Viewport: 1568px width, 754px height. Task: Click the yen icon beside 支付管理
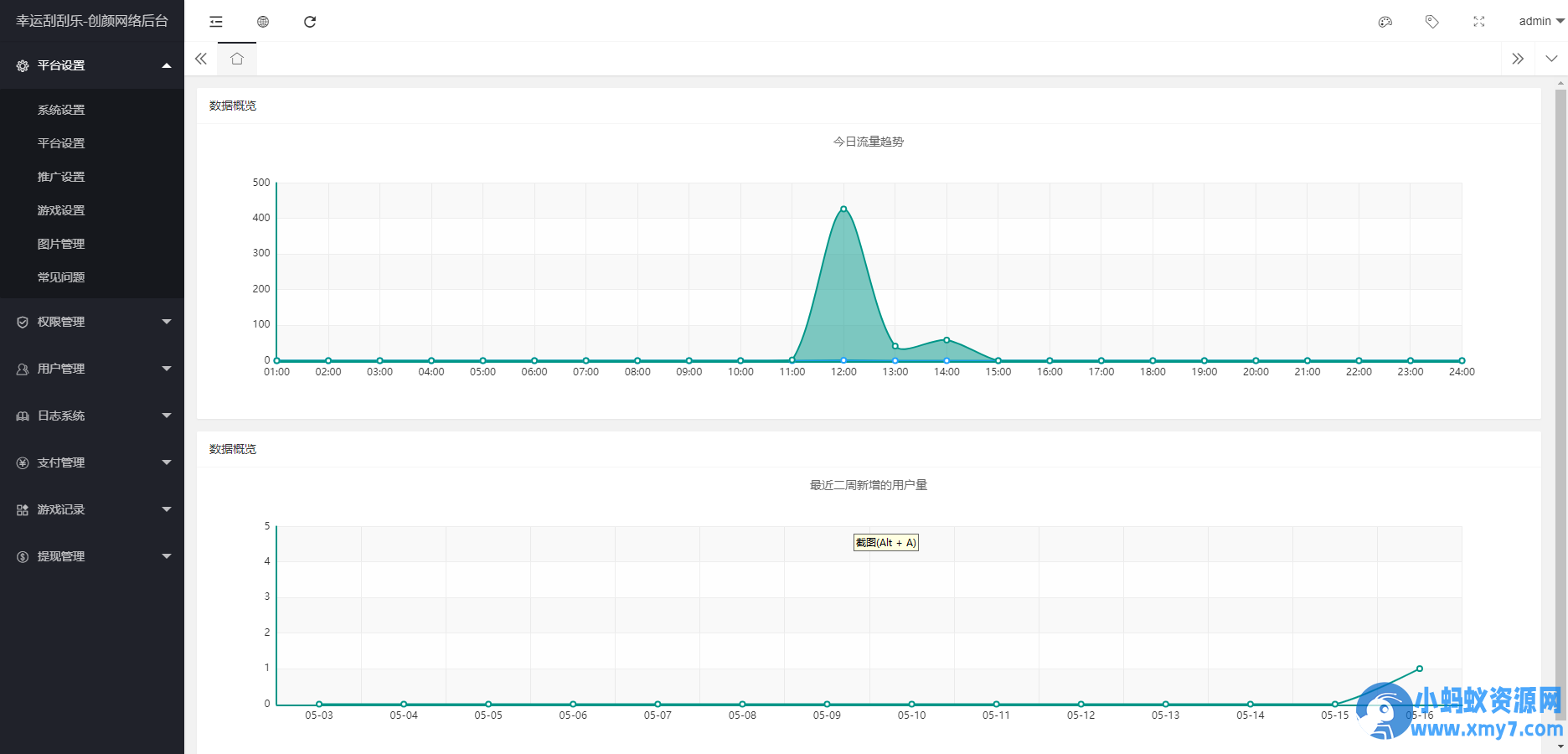(23, 462)
